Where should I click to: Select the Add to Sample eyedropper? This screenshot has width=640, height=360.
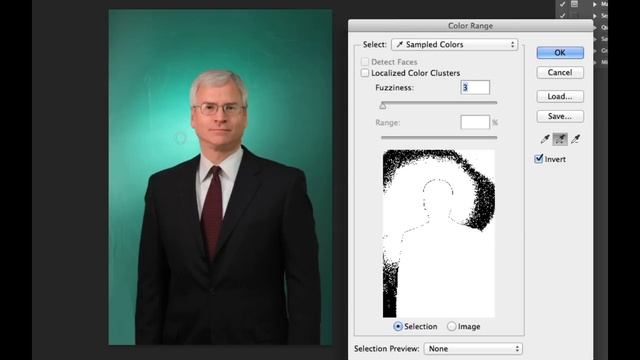click(560, 139)
